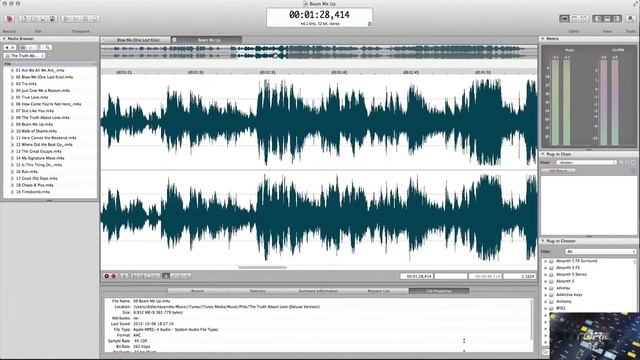Select 13 The Great Escape.m4a

point(38,151)
